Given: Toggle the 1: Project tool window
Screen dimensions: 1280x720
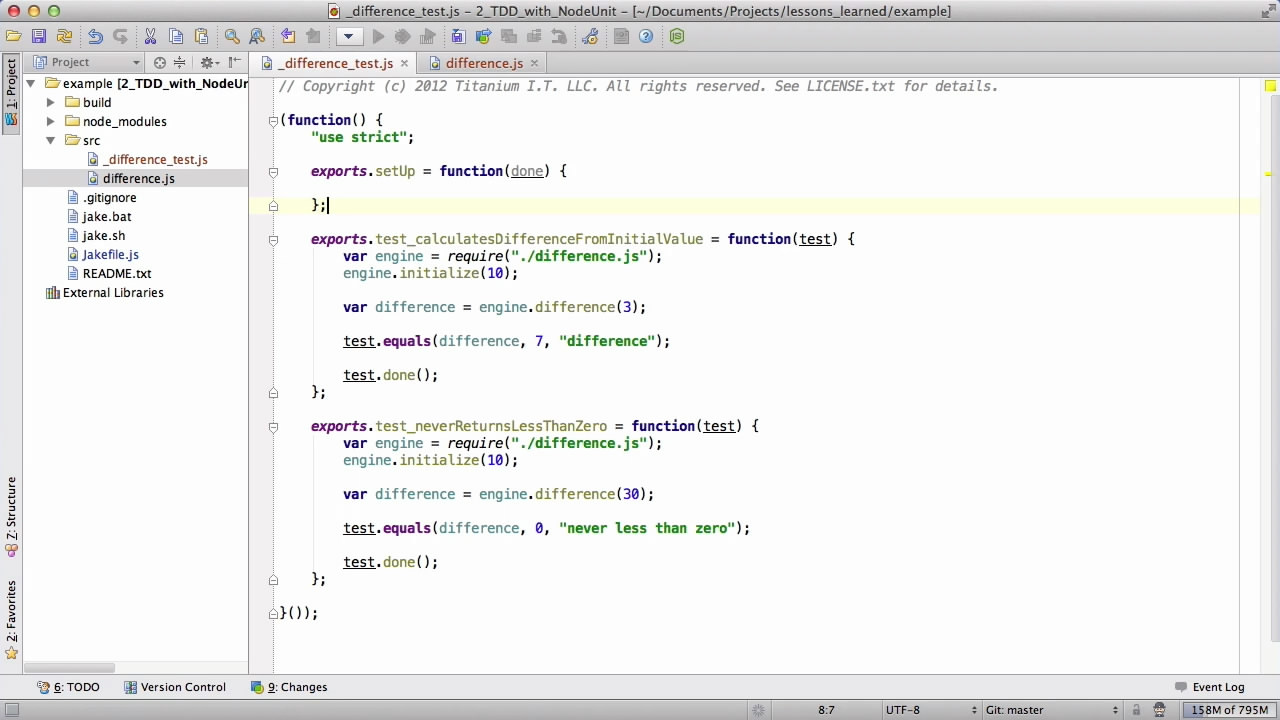Looking at the screenshot, I should (11, 92).
